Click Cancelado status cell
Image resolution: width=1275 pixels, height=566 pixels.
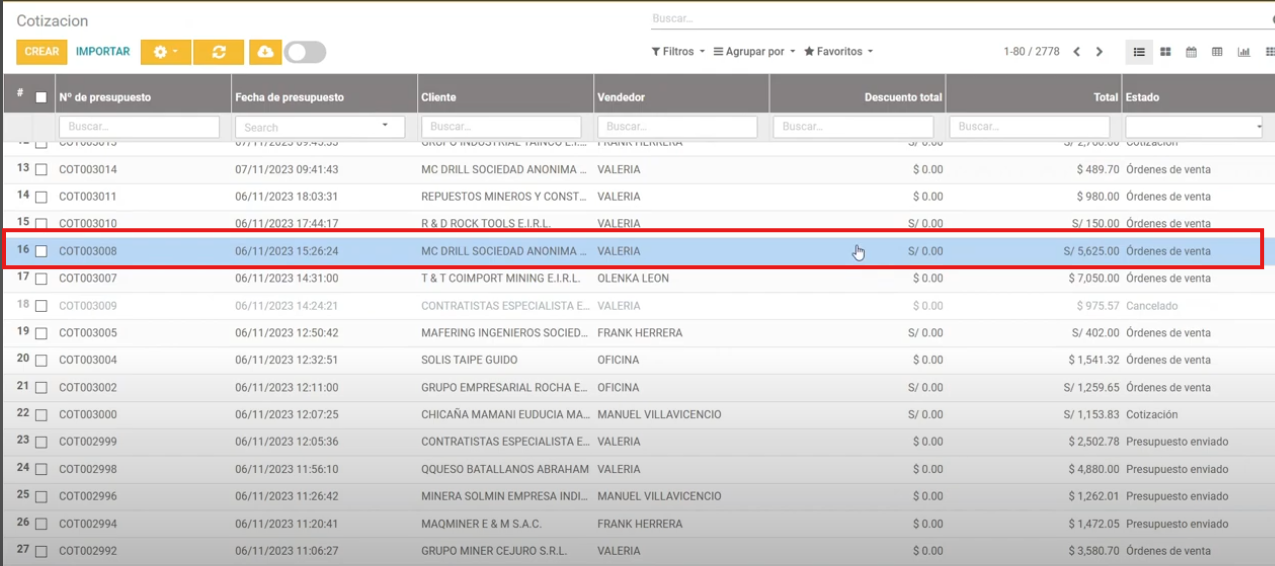click(1152, 306)
